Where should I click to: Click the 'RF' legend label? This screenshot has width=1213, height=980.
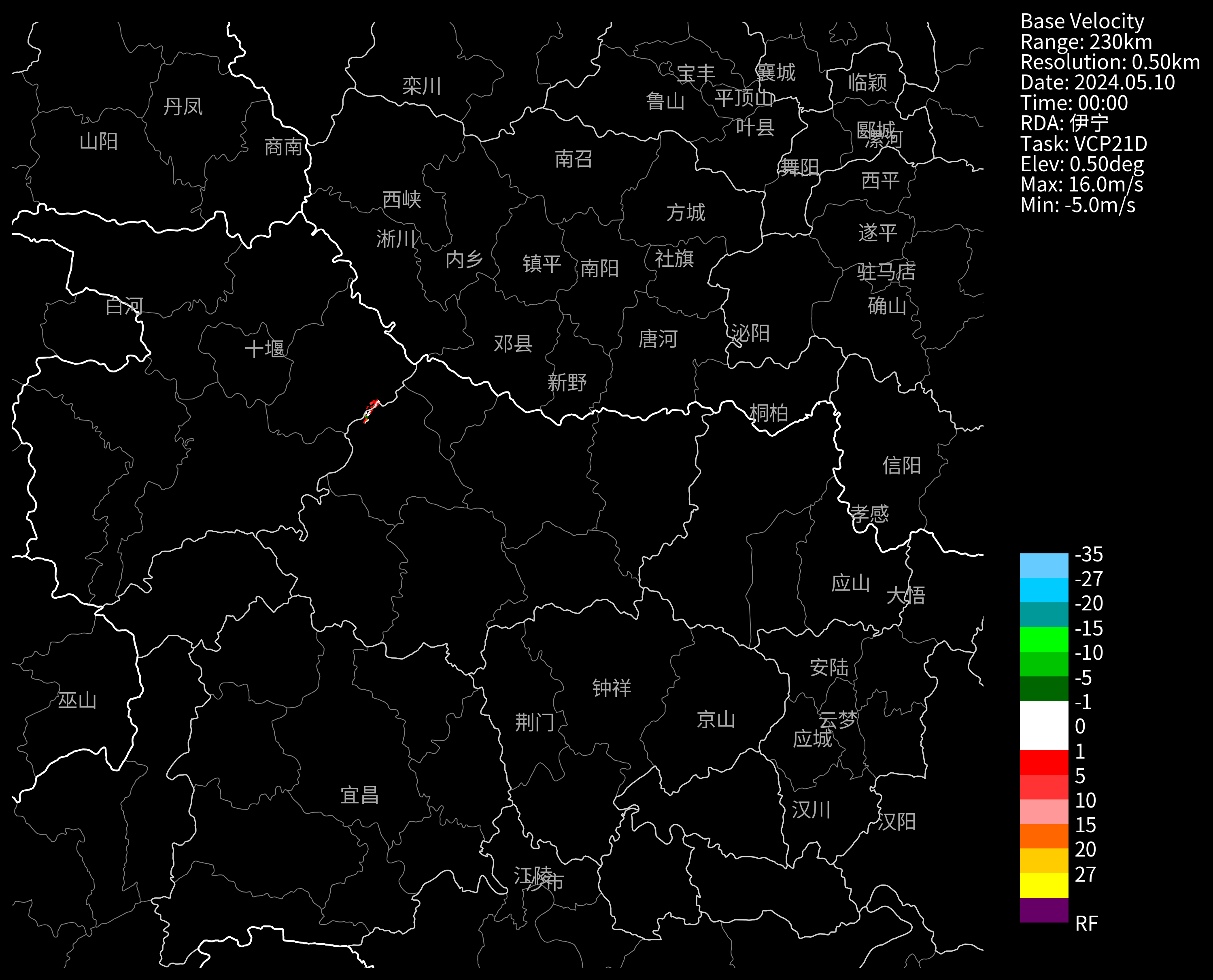click(1086, 923)
